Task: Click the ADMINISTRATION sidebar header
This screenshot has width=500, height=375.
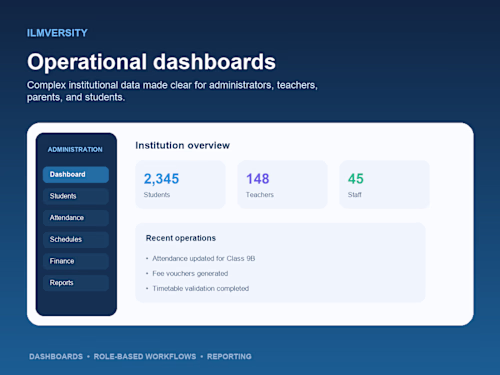Action: (75, 149)
